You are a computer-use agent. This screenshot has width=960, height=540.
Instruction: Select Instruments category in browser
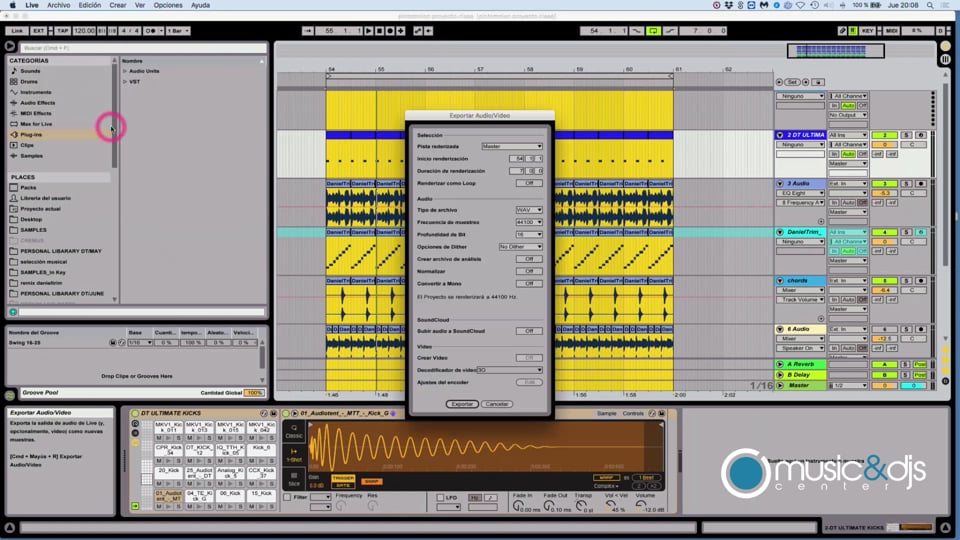coord(36,92)
